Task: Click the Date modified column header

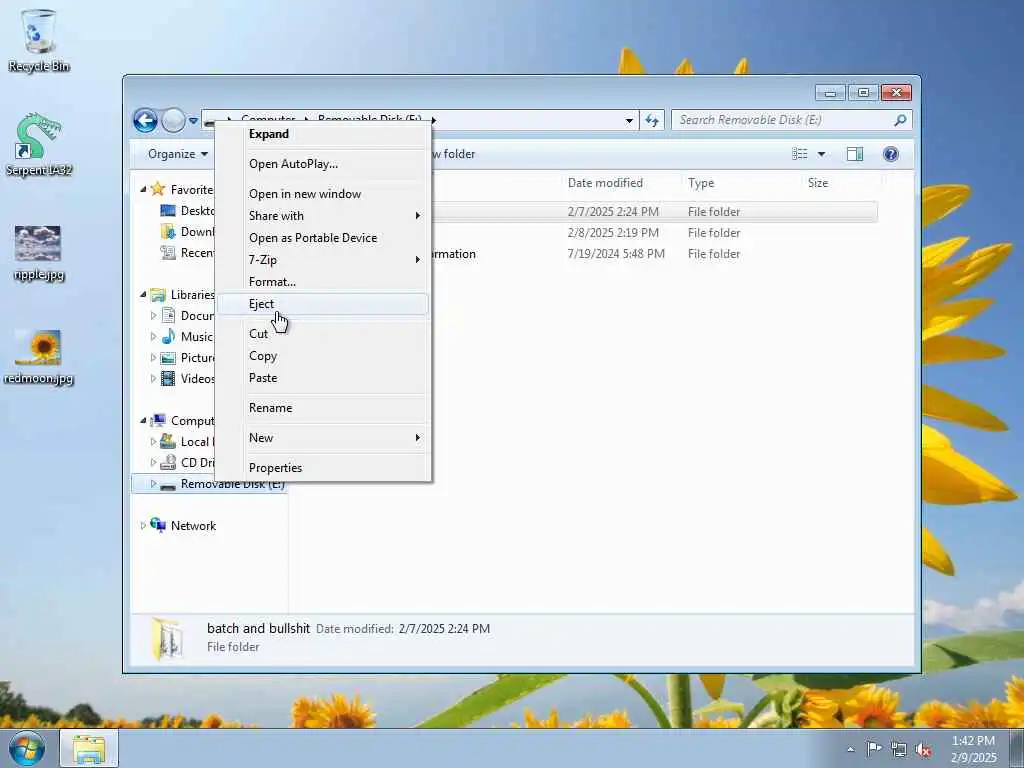Action: (x=605, y=183)
